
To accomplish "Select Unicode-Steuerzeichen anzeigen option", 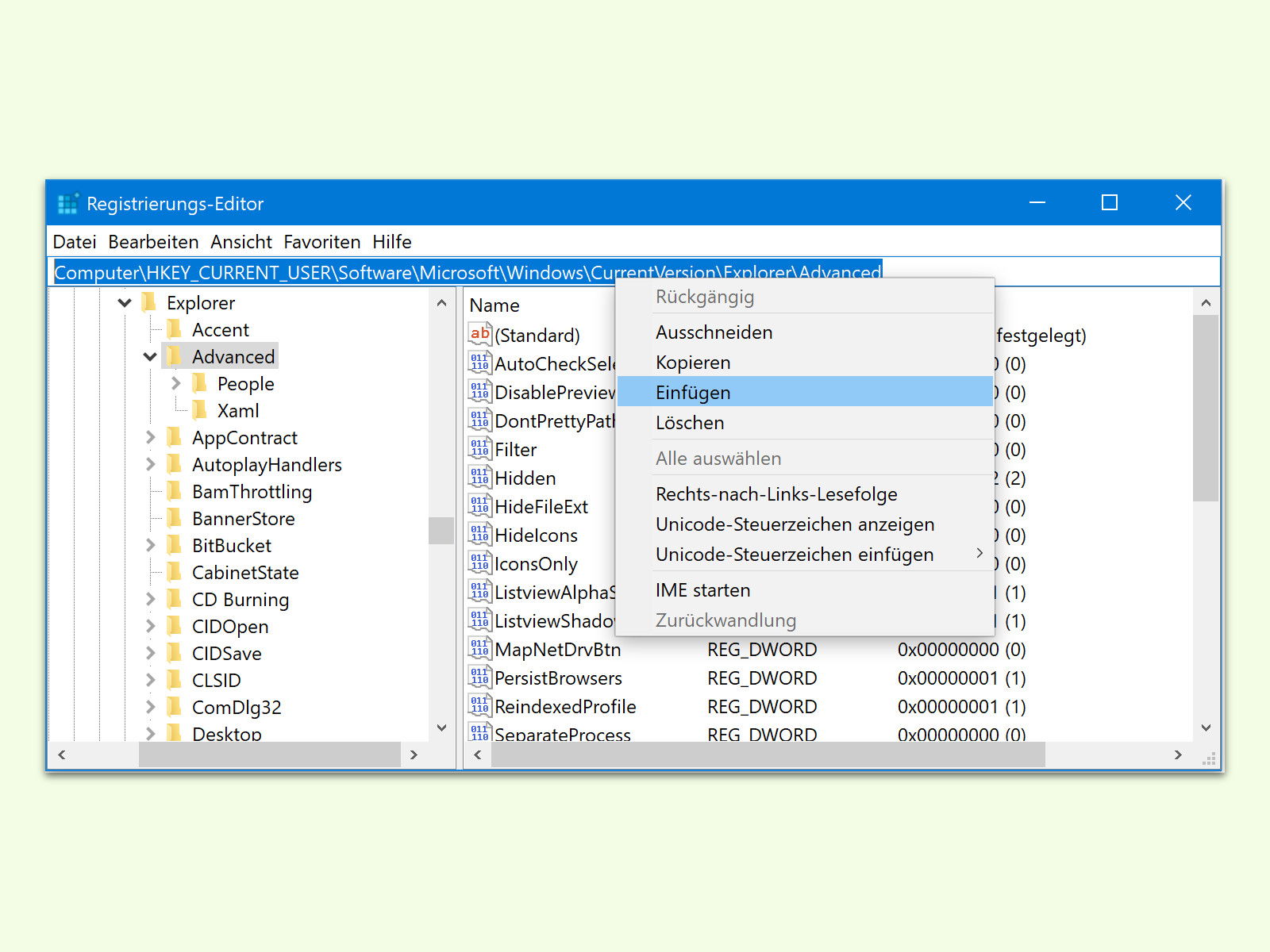I will coord(806,524).
